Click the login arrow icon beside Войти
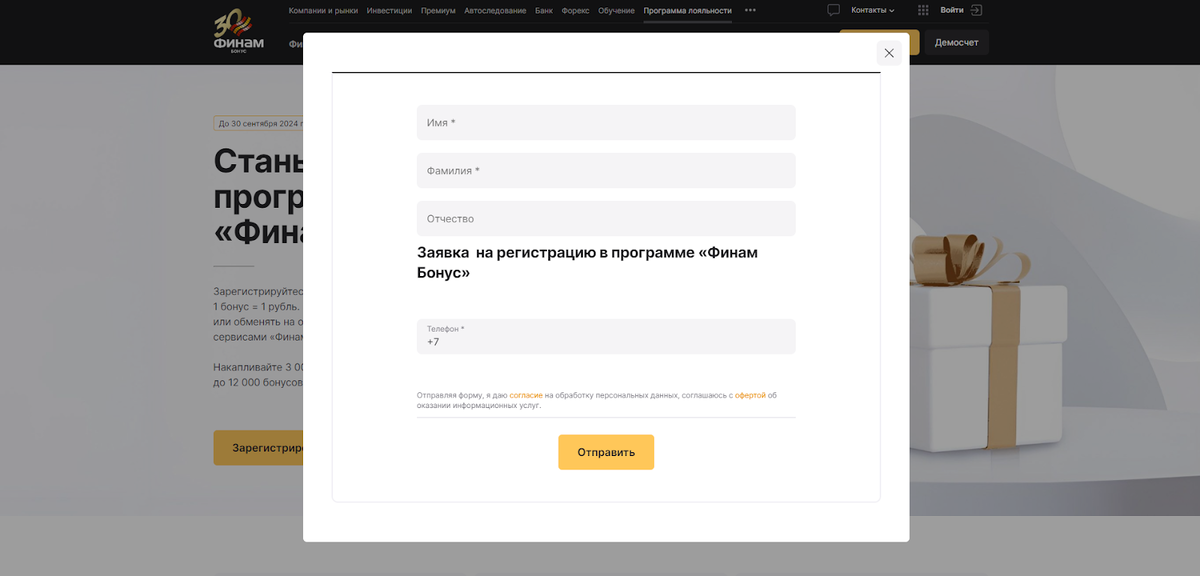 click(977, 10)
